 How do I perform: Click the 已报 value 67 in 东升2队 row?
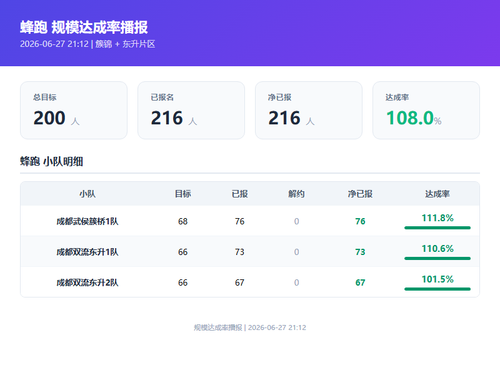(x=240, y=283)
